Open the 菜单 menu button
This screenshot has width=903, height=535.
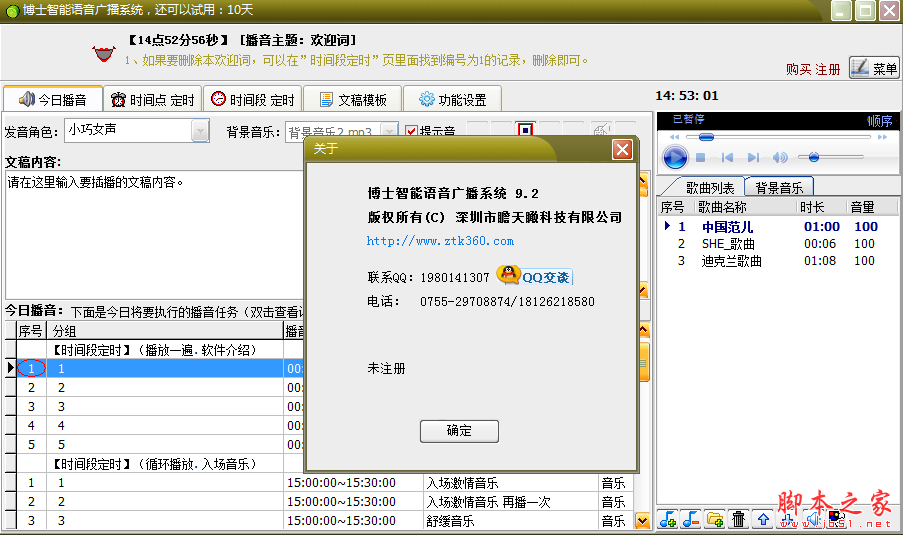point(874,69)
